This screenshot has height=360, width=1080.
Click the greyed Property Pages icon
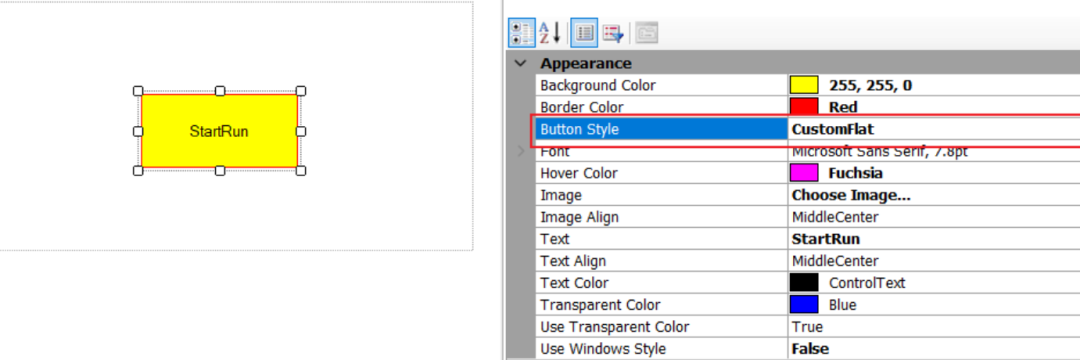click(x=646, y=32)
